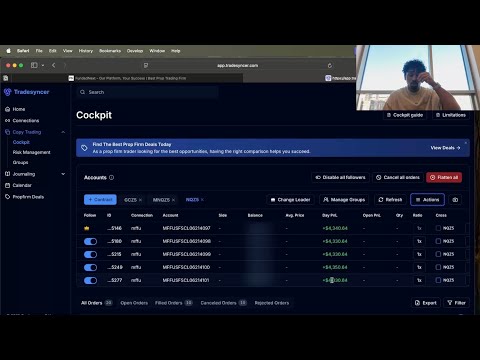Toggle follow for account ...5180
This screenshot has height=360, width=480.
[90, 241]
